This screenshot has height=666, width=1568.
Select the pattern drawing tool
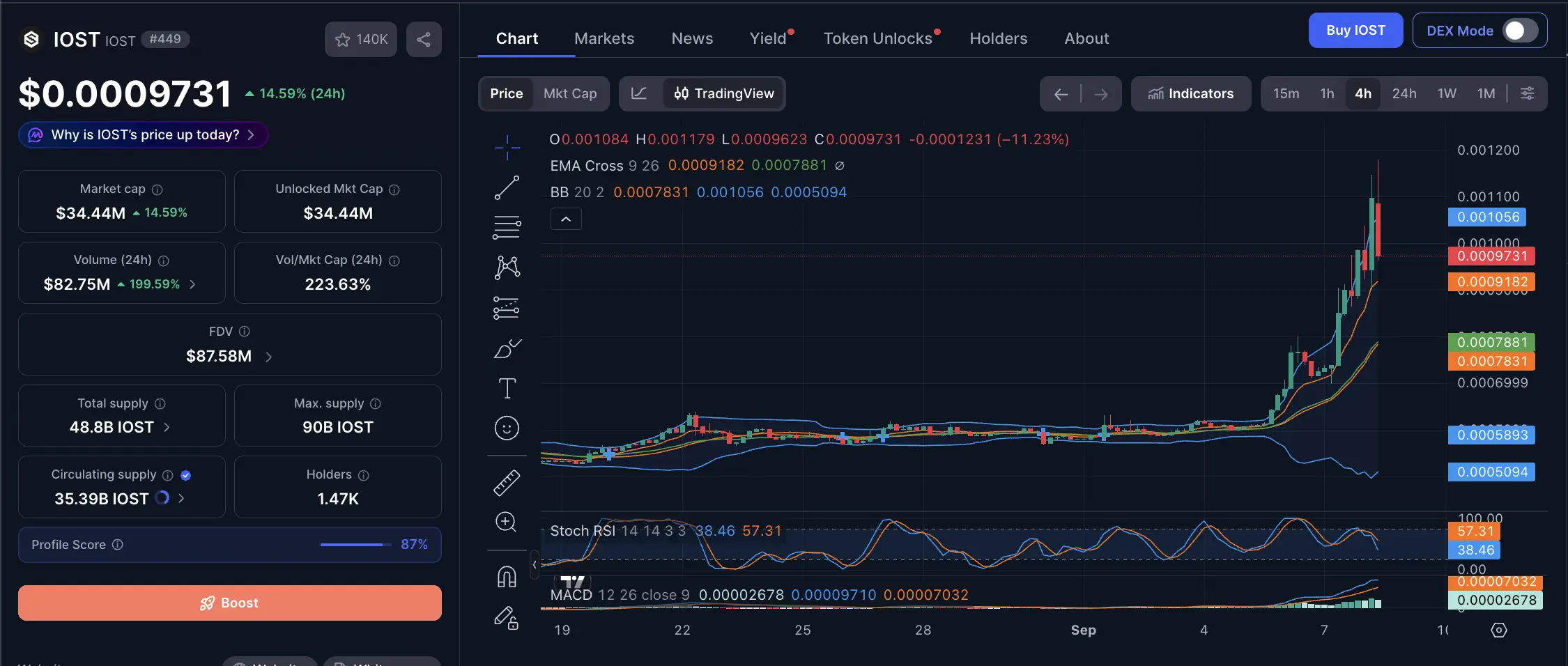click(507, 268)
